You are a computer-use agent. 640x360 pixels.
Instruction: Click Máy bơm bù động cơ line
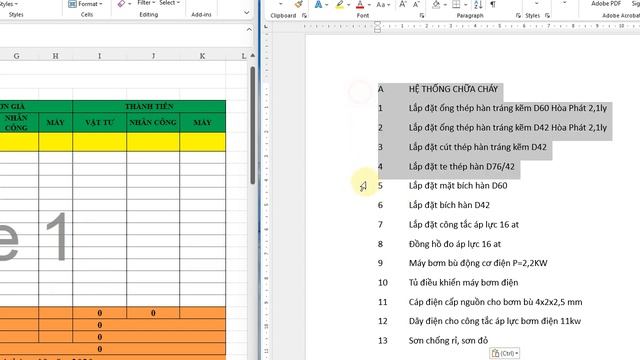tap(478, 263)
